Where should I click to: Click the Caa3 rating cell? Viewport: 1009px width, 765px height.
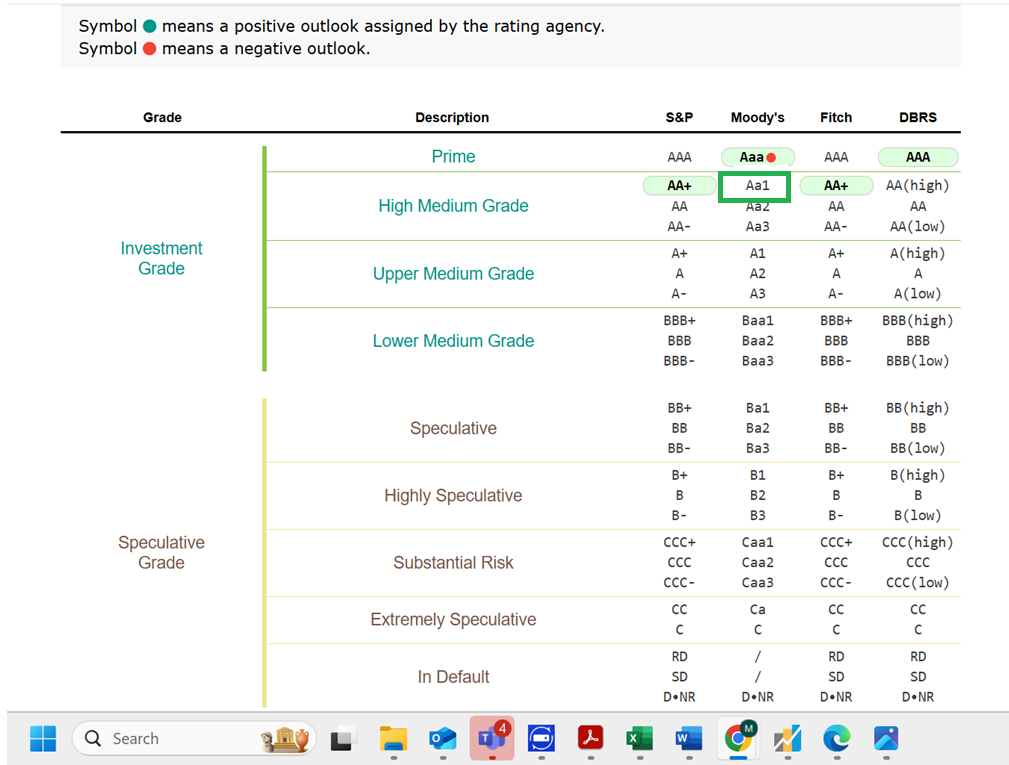[x=757, y=582]
